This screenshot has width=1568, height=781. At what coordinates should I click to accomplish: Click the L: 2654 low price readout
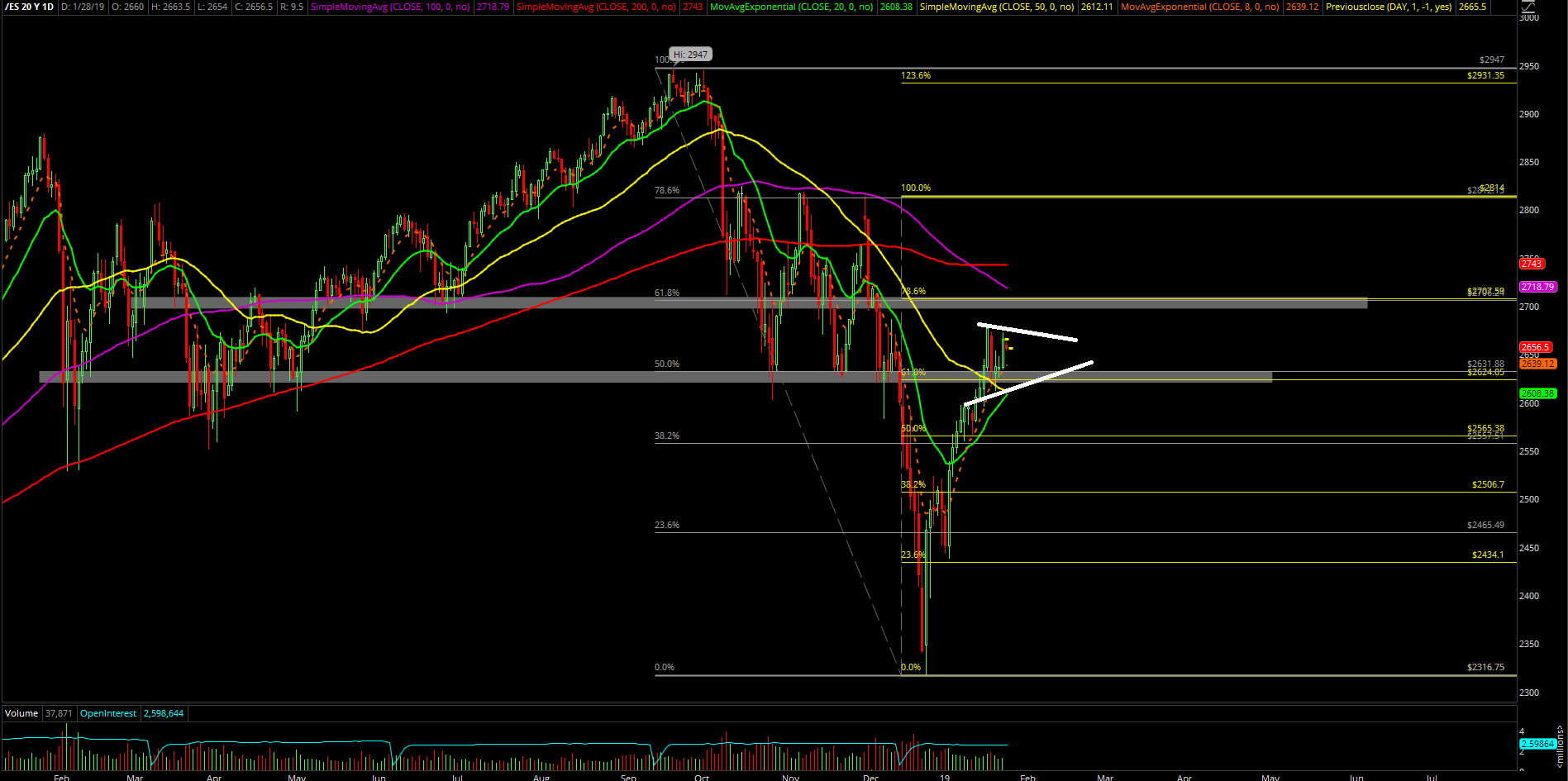(x=212, y=7)
